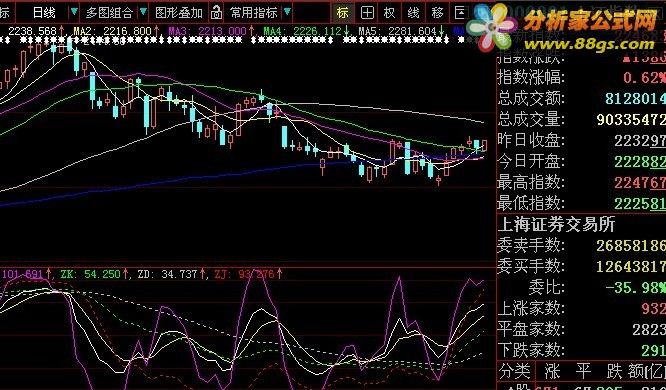Click the 日线 period label
This screenshot has width=666, height=390.
[44, 13]
